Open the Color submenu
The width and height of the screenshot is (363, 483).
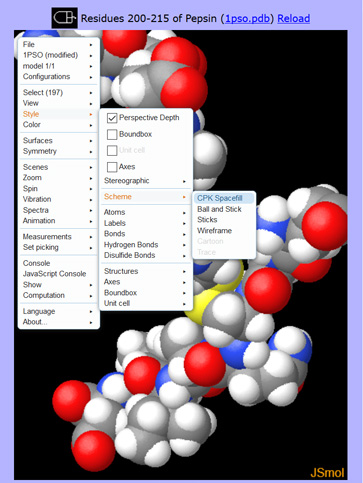click(x=58, y=125)
